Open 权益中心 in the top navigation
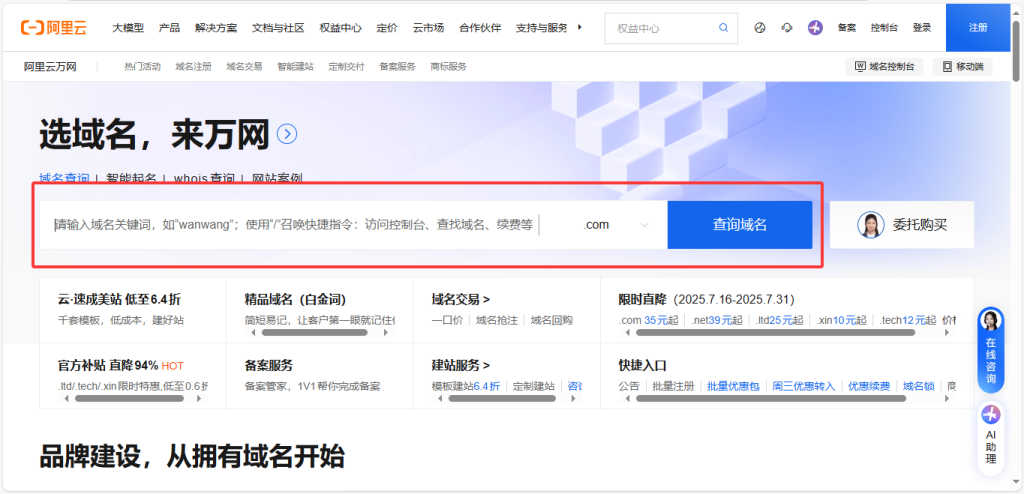This screenshot has height=494, width=1024. (340, 27)
